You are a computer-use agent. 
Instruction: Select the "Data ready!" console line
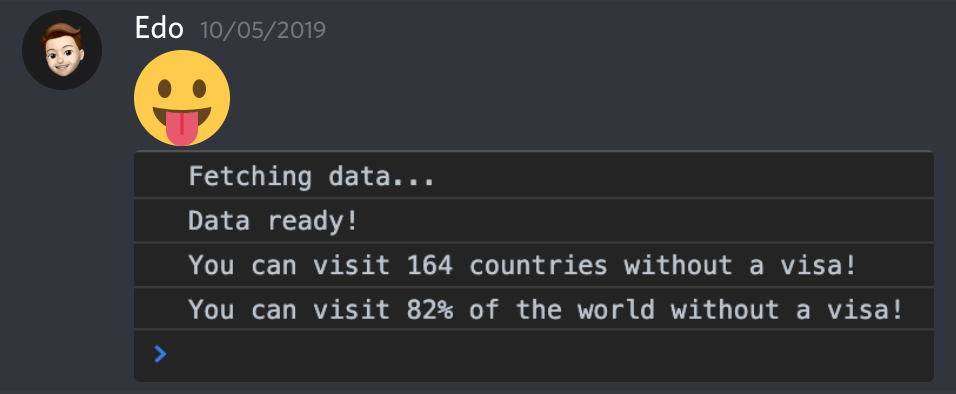point(533,221)
